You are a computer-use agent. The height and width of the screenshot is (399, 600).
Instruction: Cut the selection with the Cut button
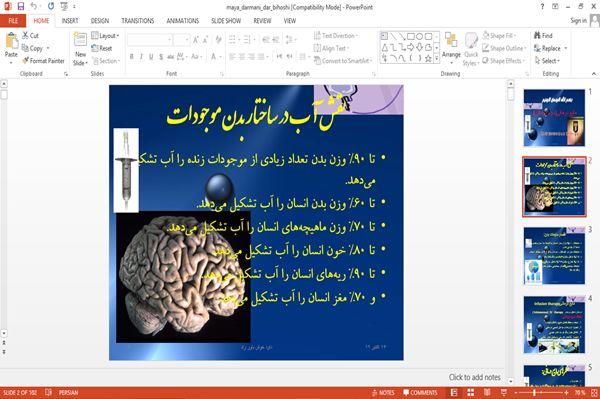pyautogui.click(x=30, y=36)
